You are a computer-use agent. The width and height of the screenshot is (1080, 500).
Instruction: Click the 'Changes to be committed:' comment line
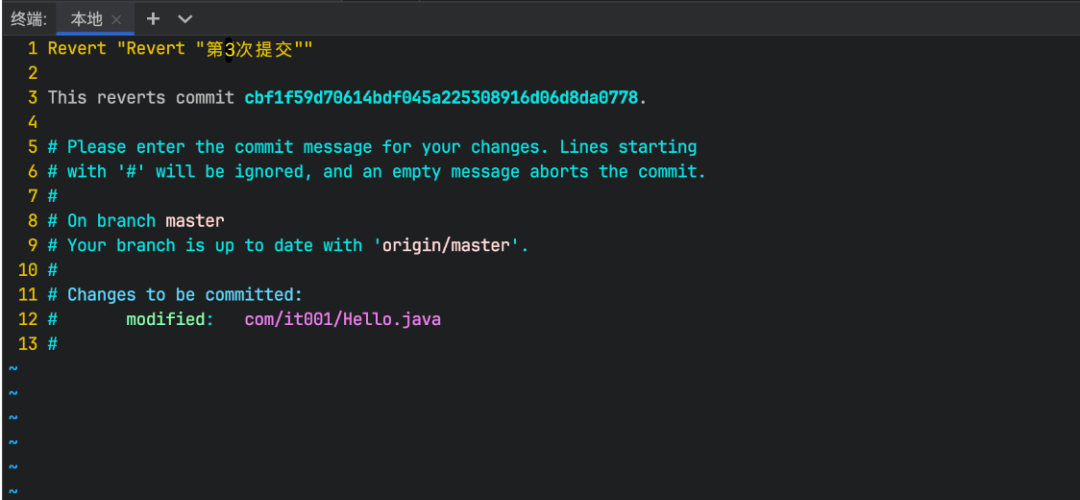tap(184, 295)
